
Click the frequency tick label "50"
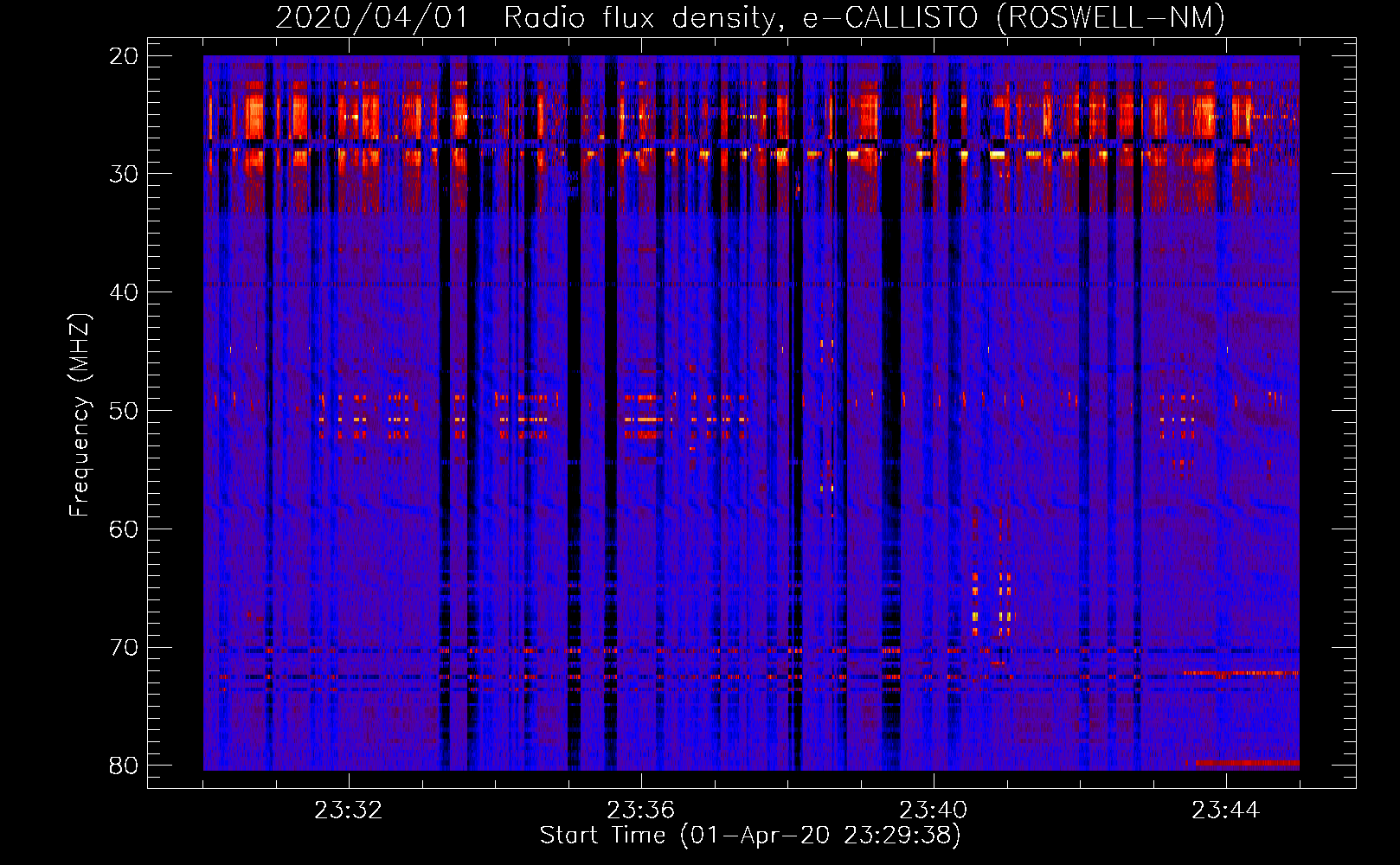125,410
